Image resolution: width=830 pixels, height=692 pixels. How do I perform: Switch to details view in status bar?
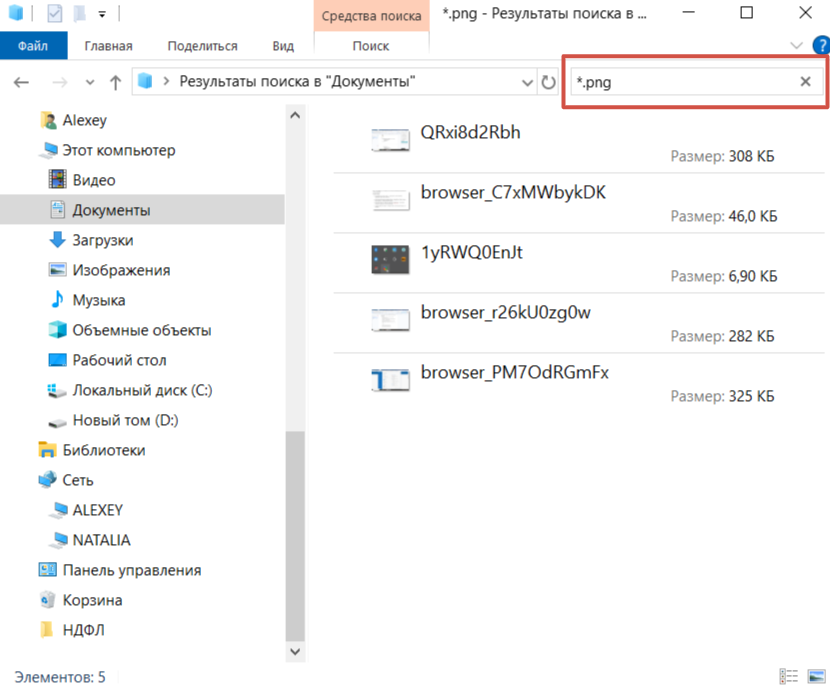click(x=789, y=676)
